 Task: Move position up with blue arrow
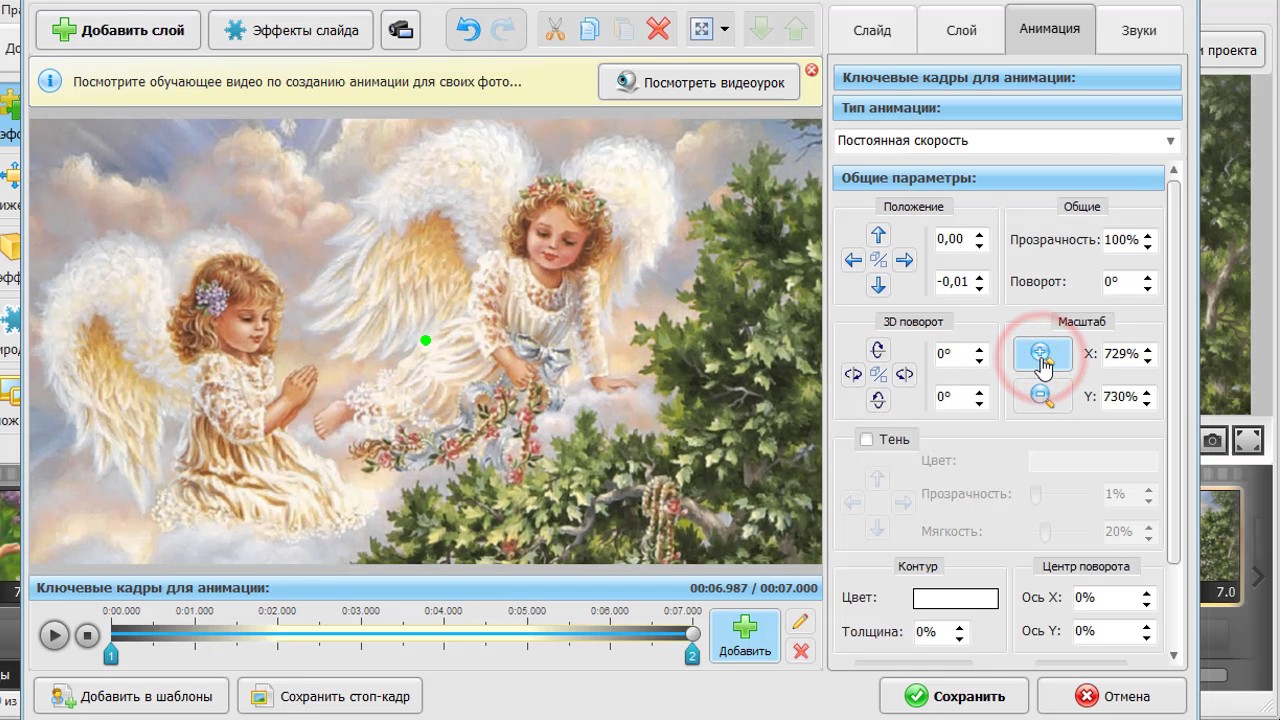pyautogui.click(x=878, y=235)
